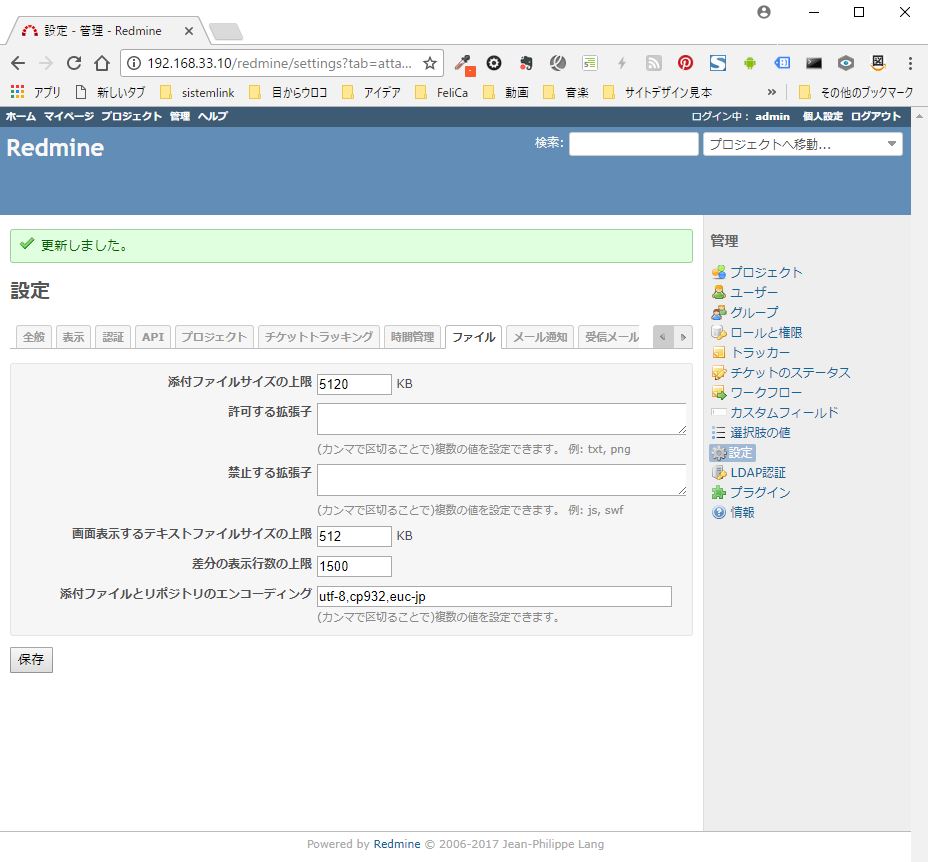
Task: Click ログアウト link
Action: [876, 116]
